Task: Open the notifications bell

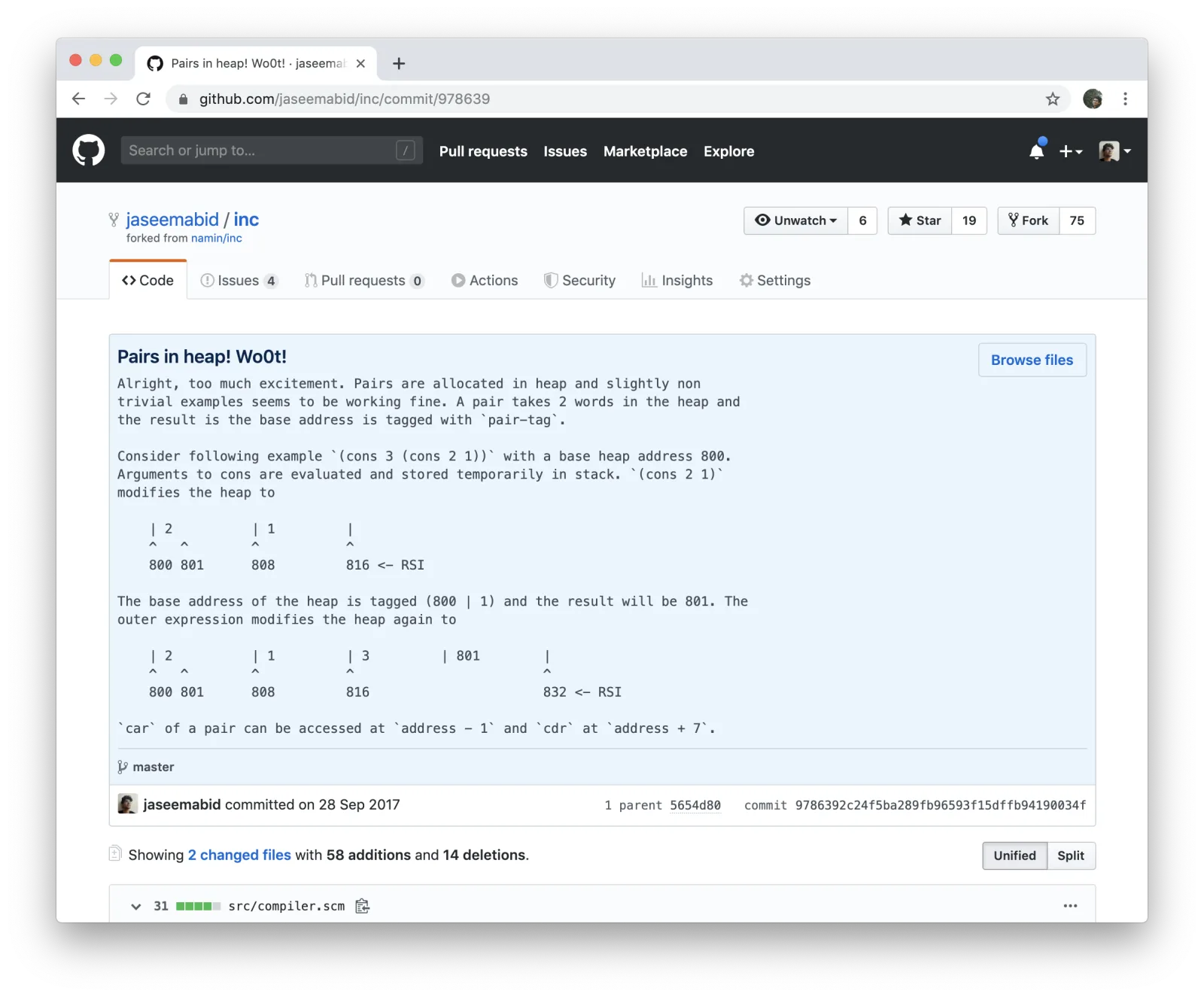Action: click(1036, 151)
